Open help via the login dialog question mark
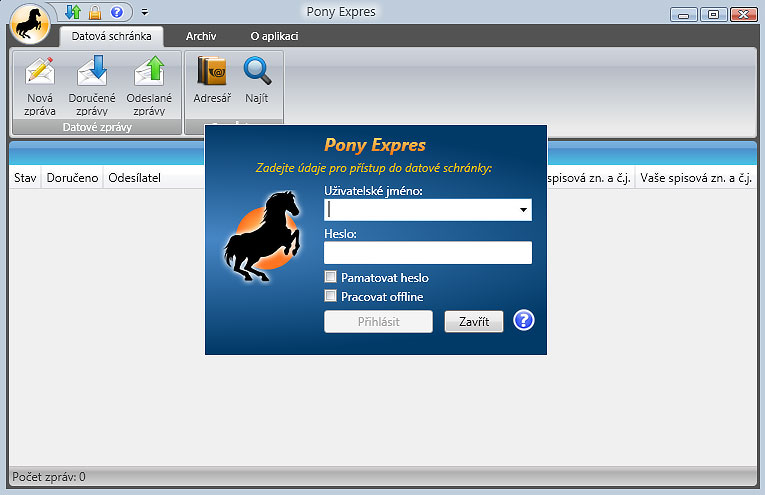Viewport: 765px width, 495px height. (x=523, y=320)
